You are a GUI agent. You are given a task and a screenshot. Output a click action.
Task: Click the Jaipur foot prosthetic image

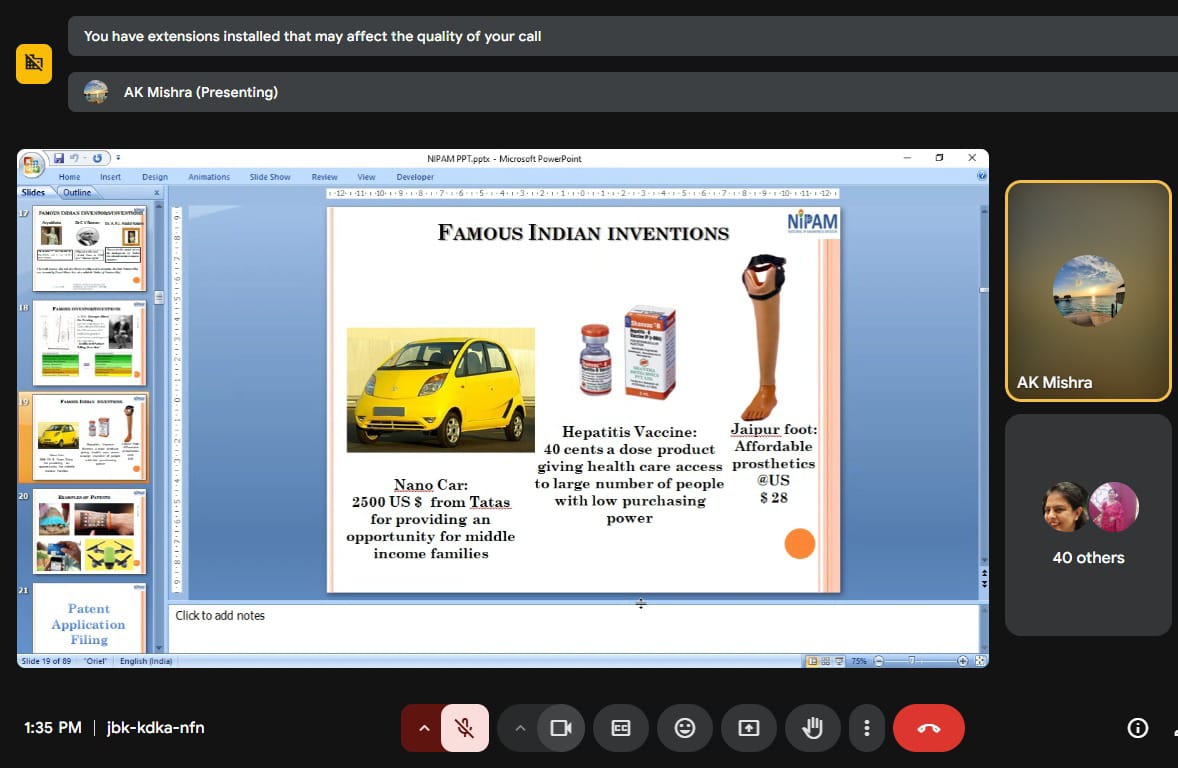tap(764, 337)
